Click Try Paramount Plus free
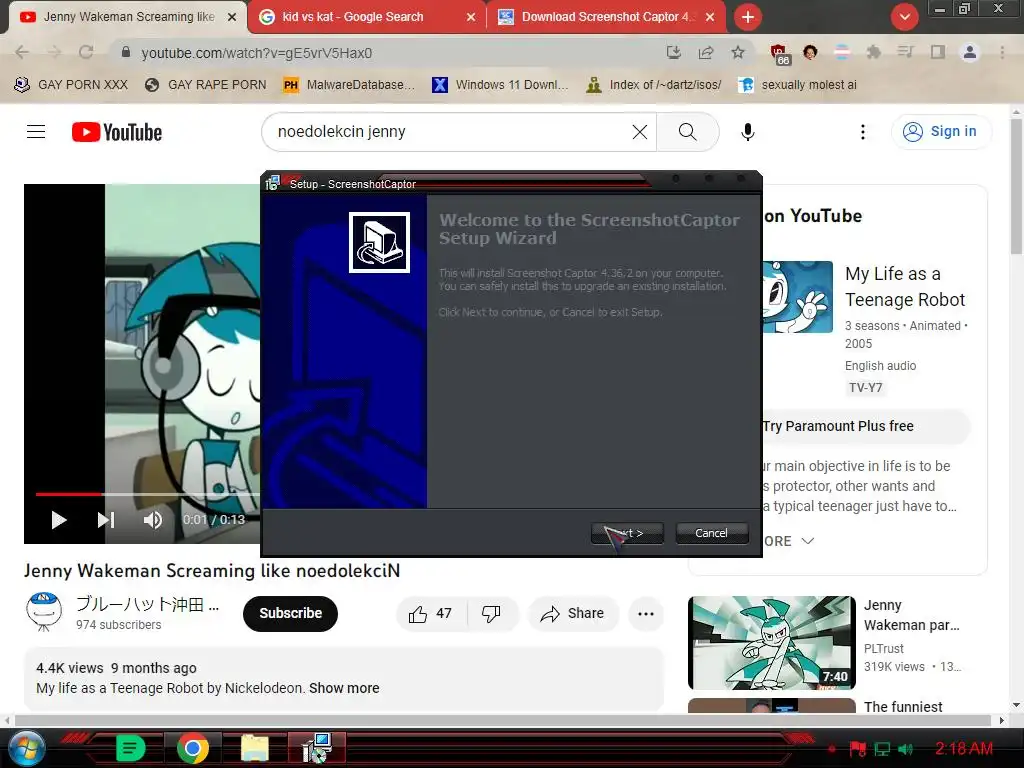1024x768 pixels. pyautogui.click(x=838, y=426)
